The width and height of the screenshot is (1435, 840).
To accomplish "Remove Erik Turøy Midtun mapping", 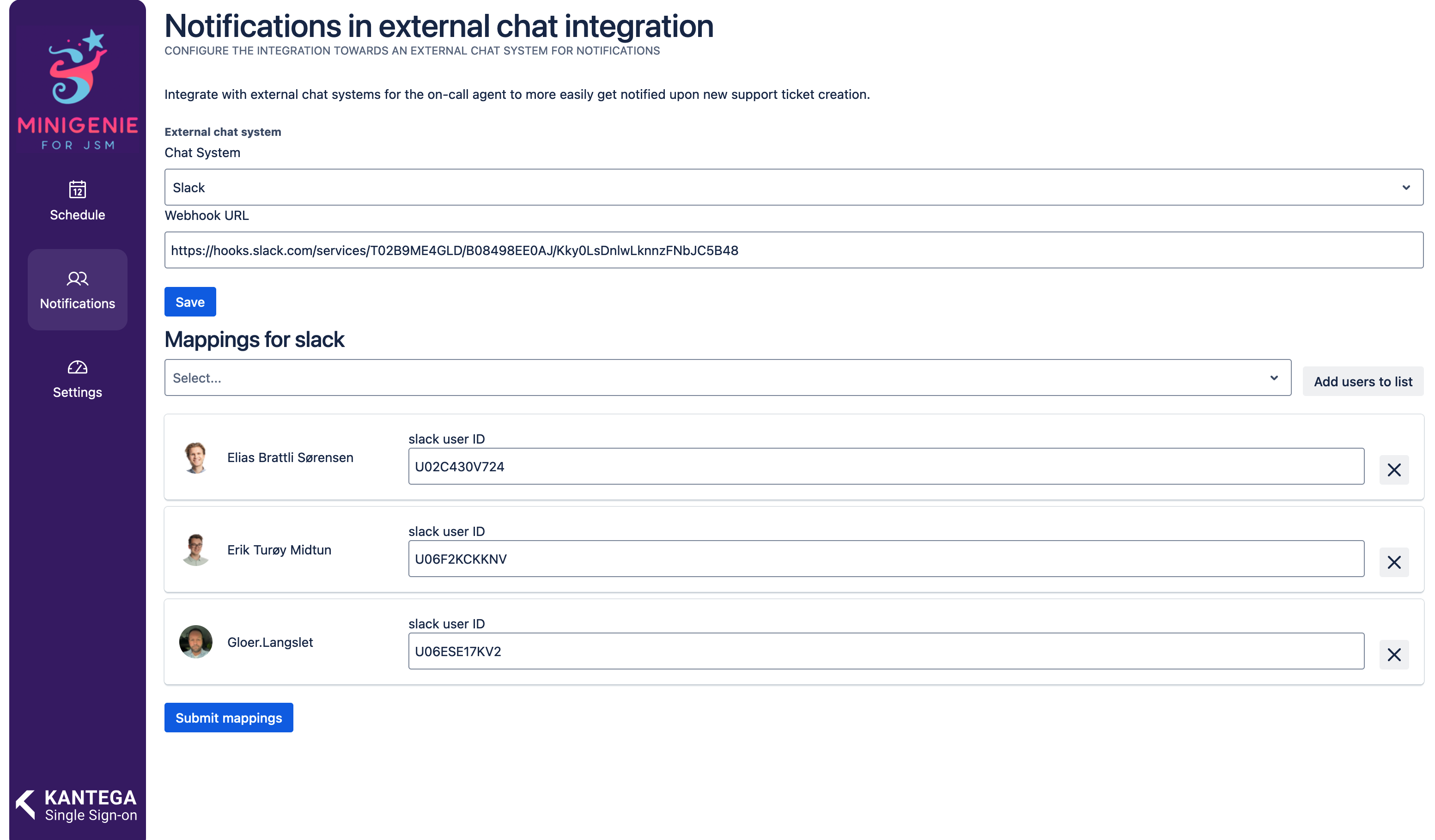I will (x=1393, y=562).
